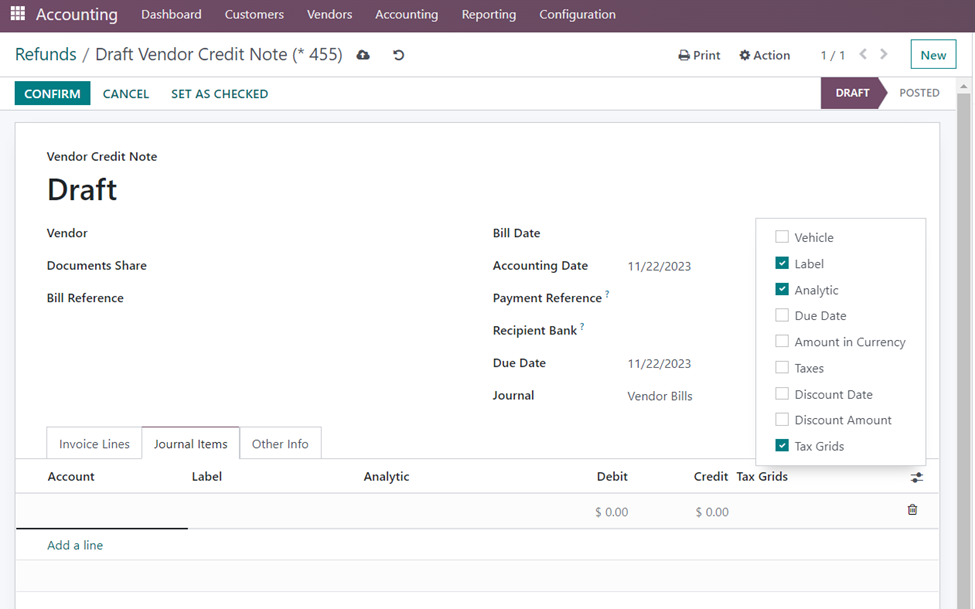Go to next record arrow
Screen dimensions: 975x609
884,55
